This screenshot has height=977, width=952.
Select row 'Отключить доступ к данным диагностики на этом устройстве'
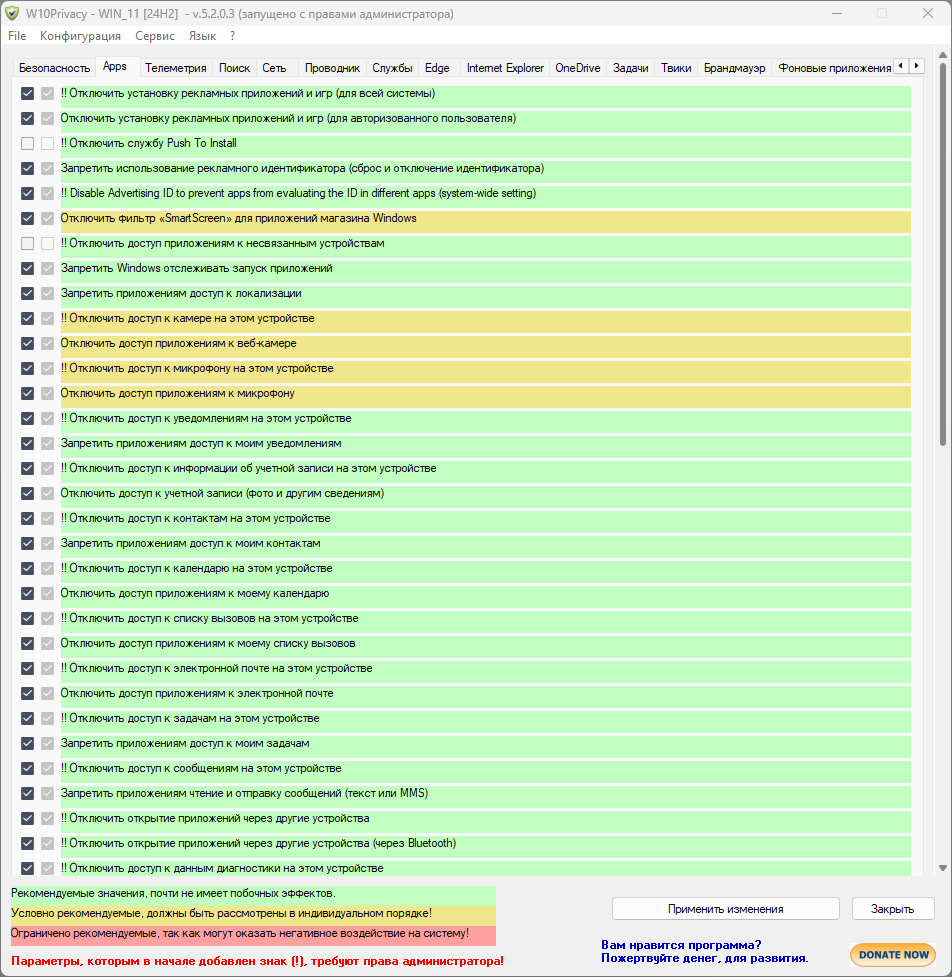click(485, 868)
